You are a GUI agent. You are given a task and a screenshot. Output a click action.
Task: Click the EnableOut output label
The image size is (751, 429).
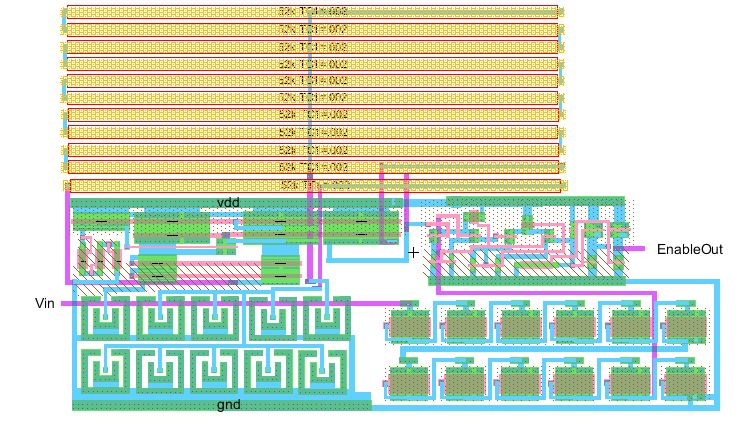tap(689, 249)
